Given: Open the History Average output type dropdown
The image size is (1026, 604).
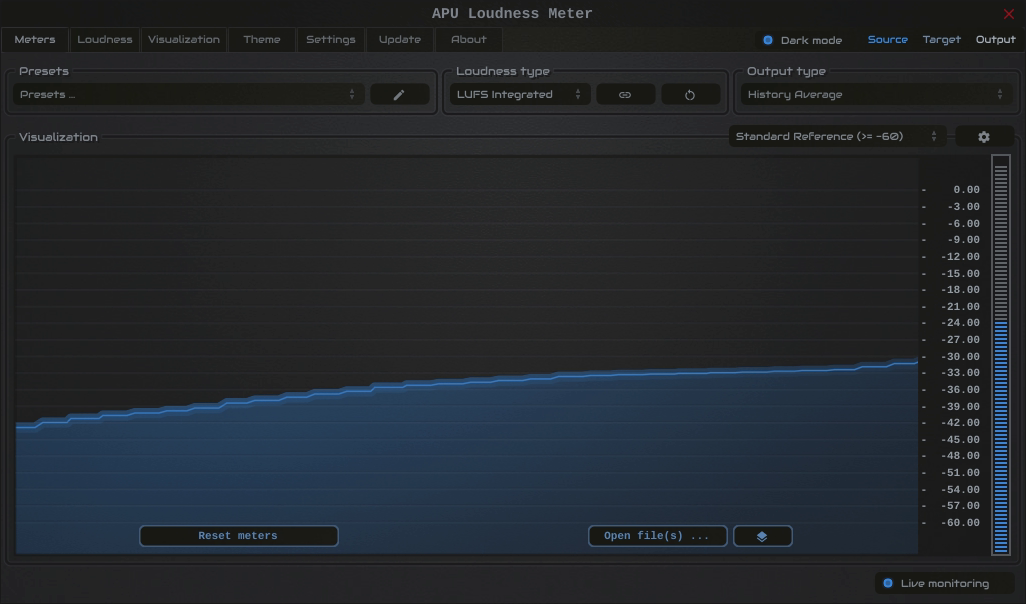Looking at the screenshot, I should point(876,95).
